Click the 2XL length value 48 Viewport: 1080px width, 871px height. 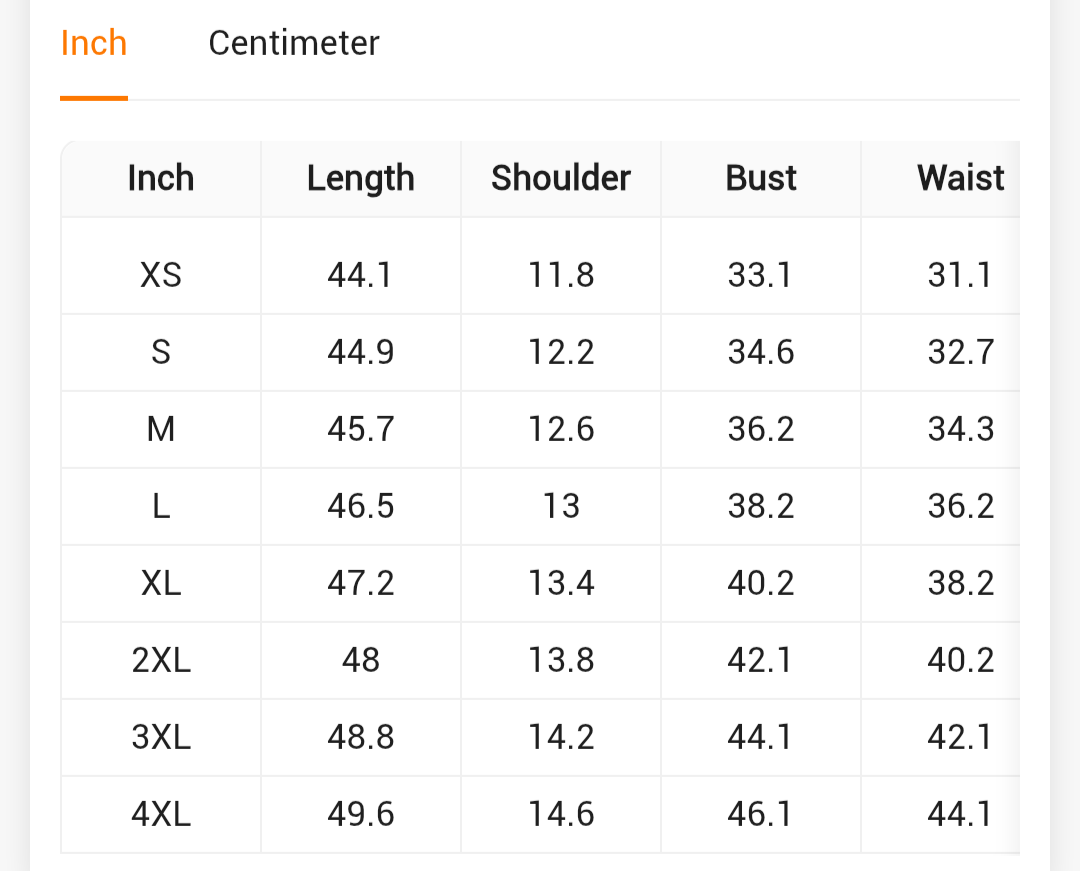coord(360,660)
